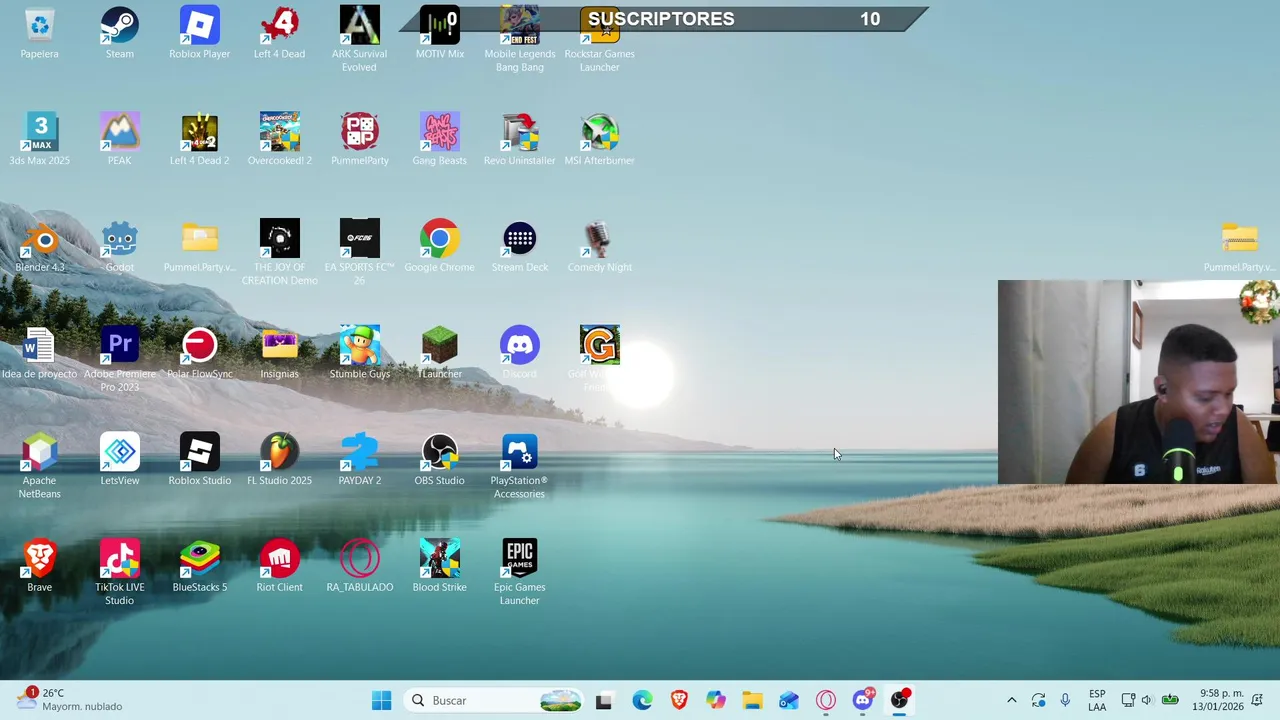This screenshot has height=720, width=1280.
Task: Open the Papelera recycle bin icon
Action: (39, 33)
